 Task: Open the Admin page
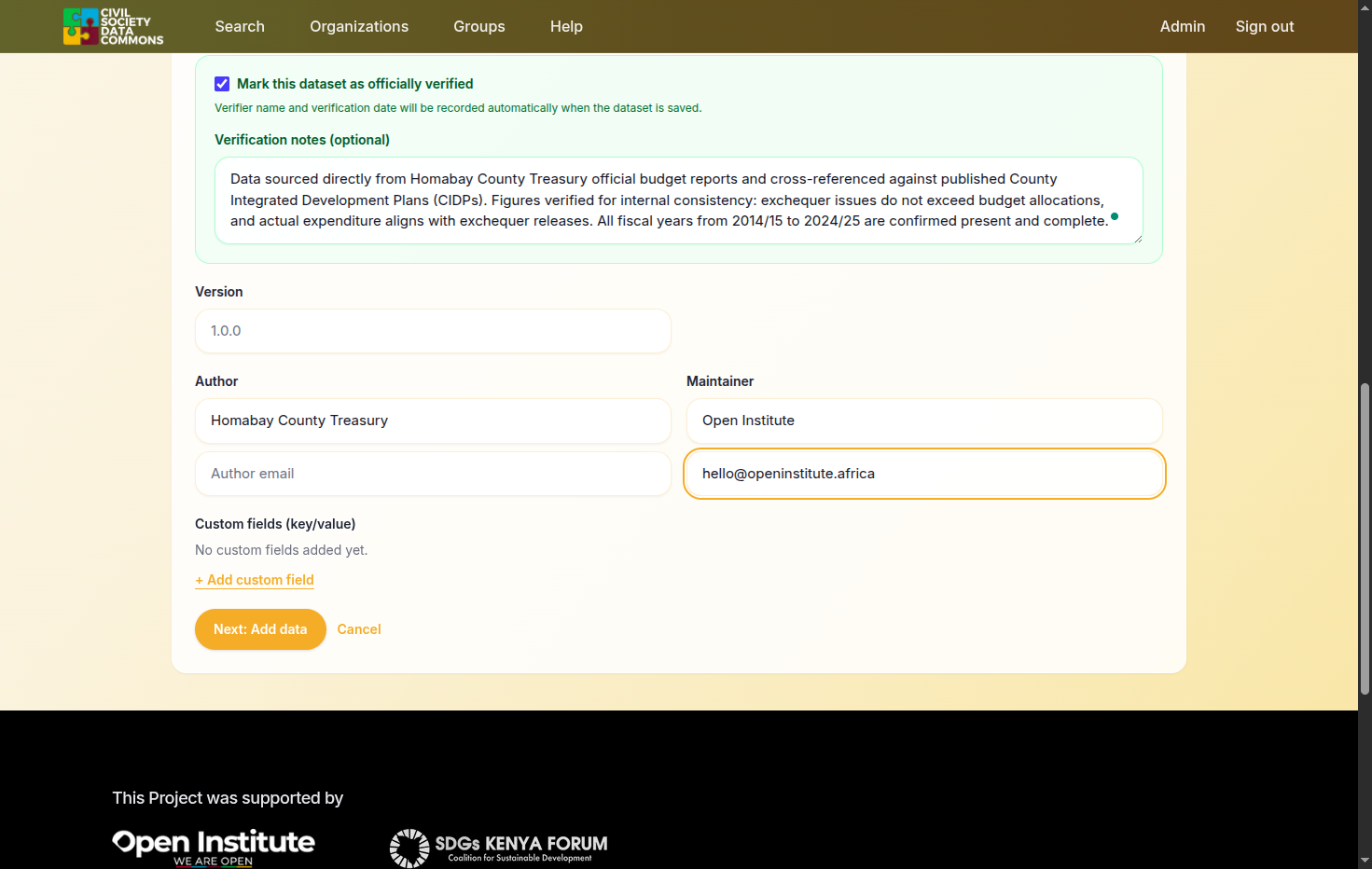coord(1183,26)
